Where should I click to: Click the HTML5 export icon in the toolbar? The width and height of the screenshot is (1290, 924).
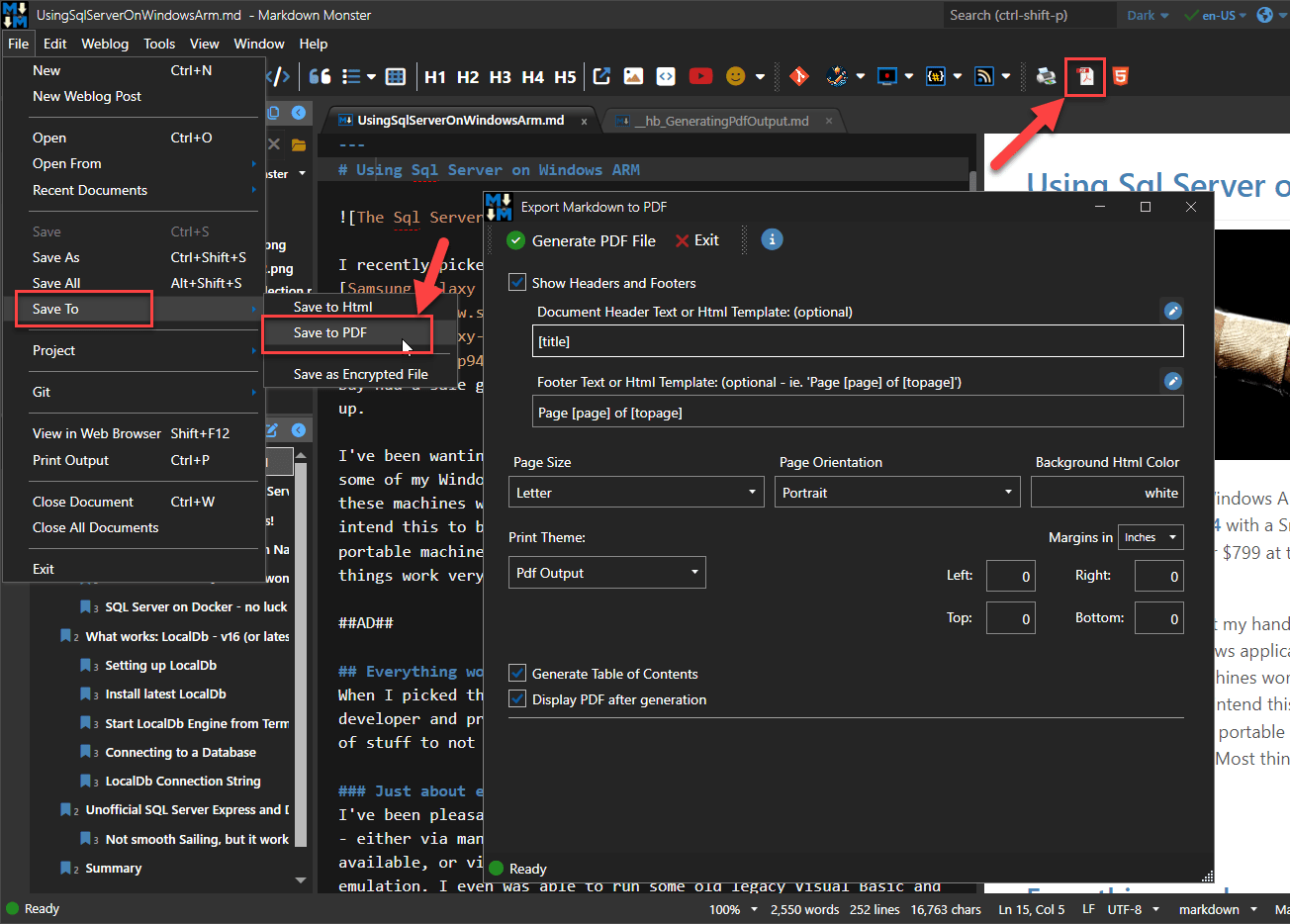[1121, 76]
